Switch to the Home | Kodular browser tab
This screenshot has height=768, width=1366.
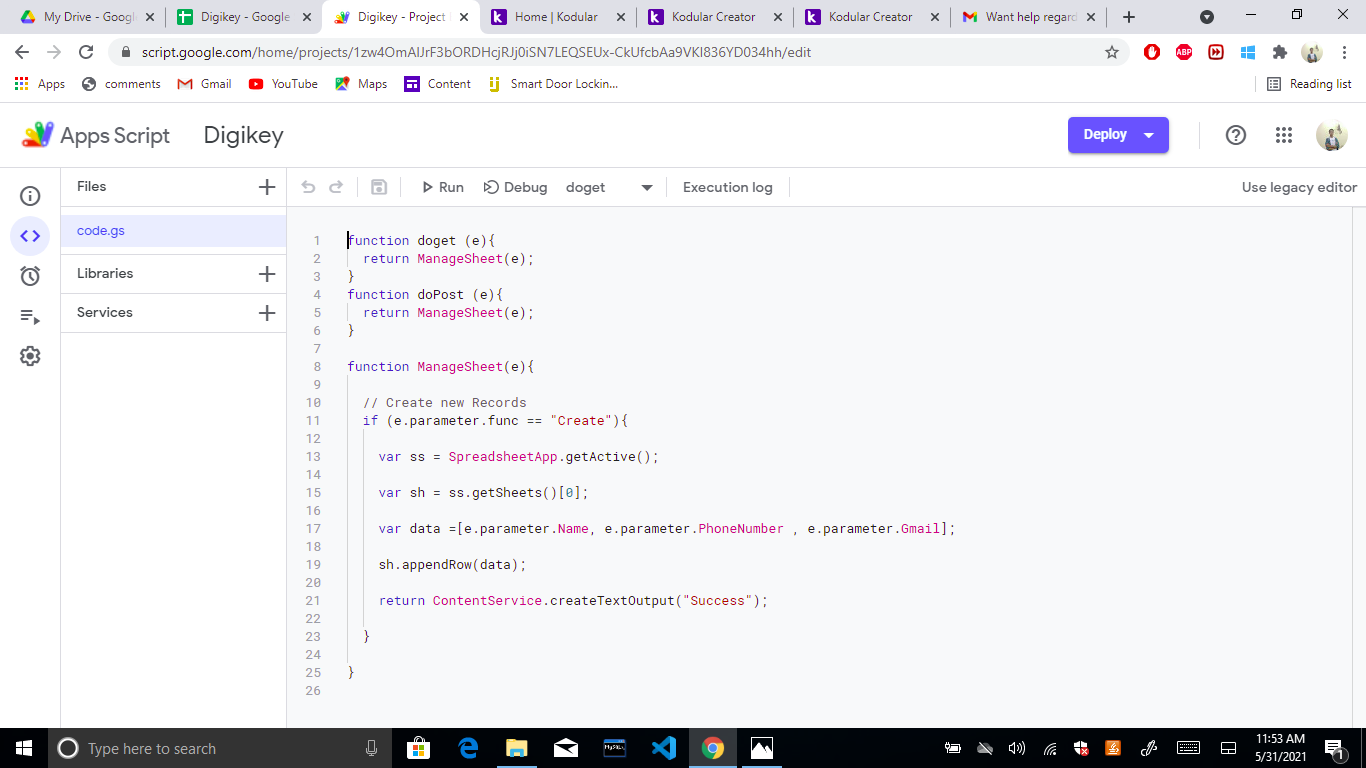pyautogui.click(x=555, y=17)
